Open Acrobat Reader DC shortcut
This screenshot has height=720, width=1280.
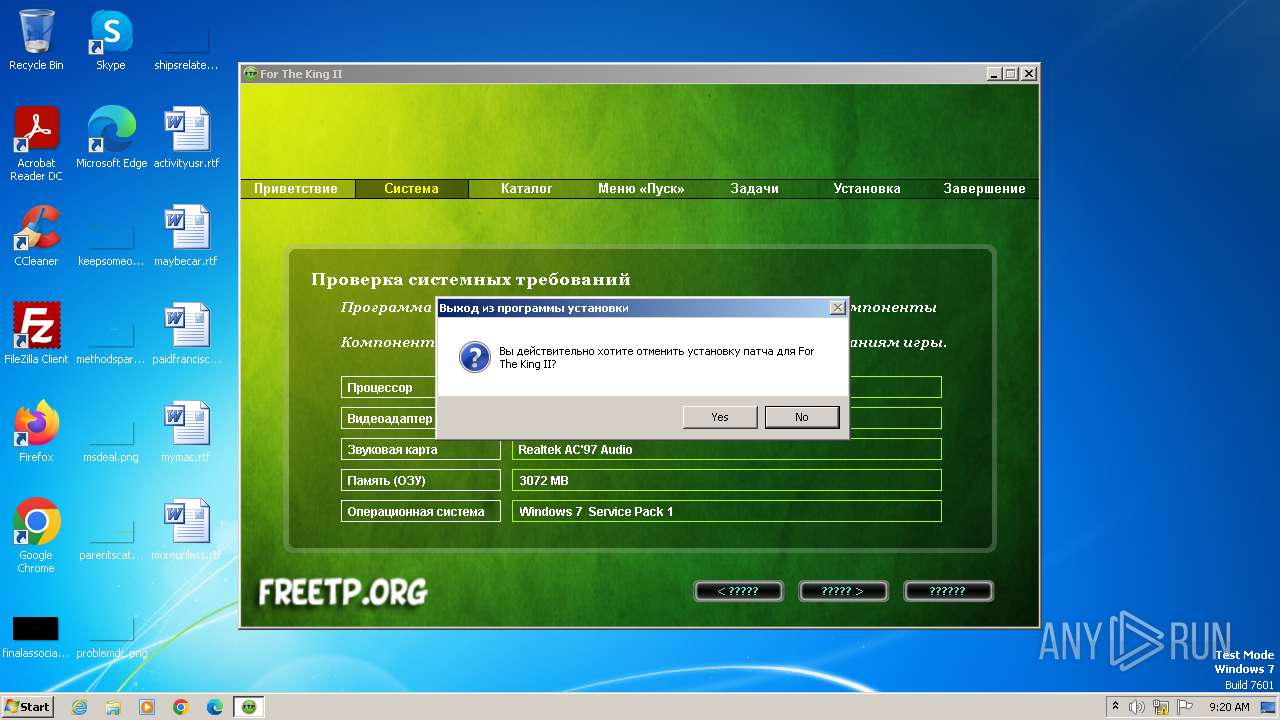click(36, 145)
